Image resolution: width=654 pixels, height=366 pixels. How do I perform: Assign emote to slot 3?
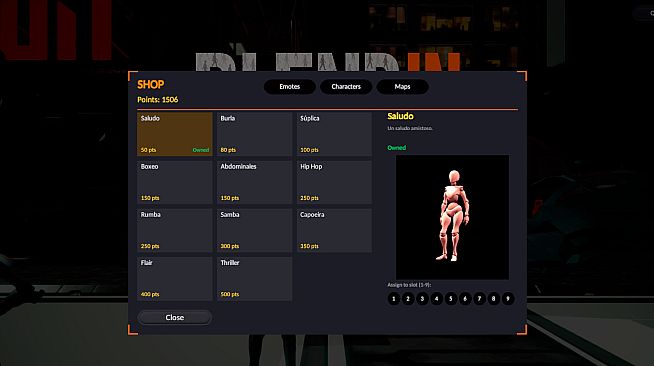click(422, 298)
